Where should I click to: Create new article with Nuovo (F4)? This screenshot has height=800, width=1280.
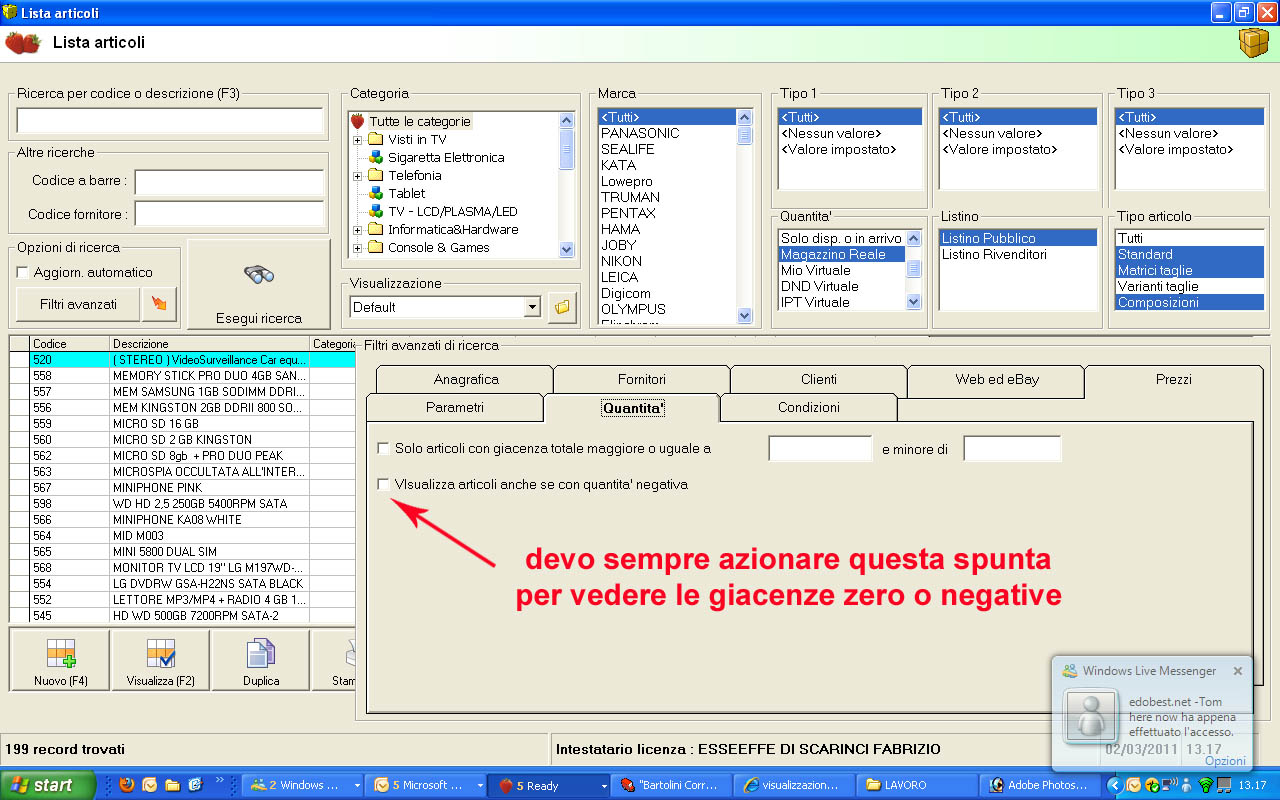[61, 661]
